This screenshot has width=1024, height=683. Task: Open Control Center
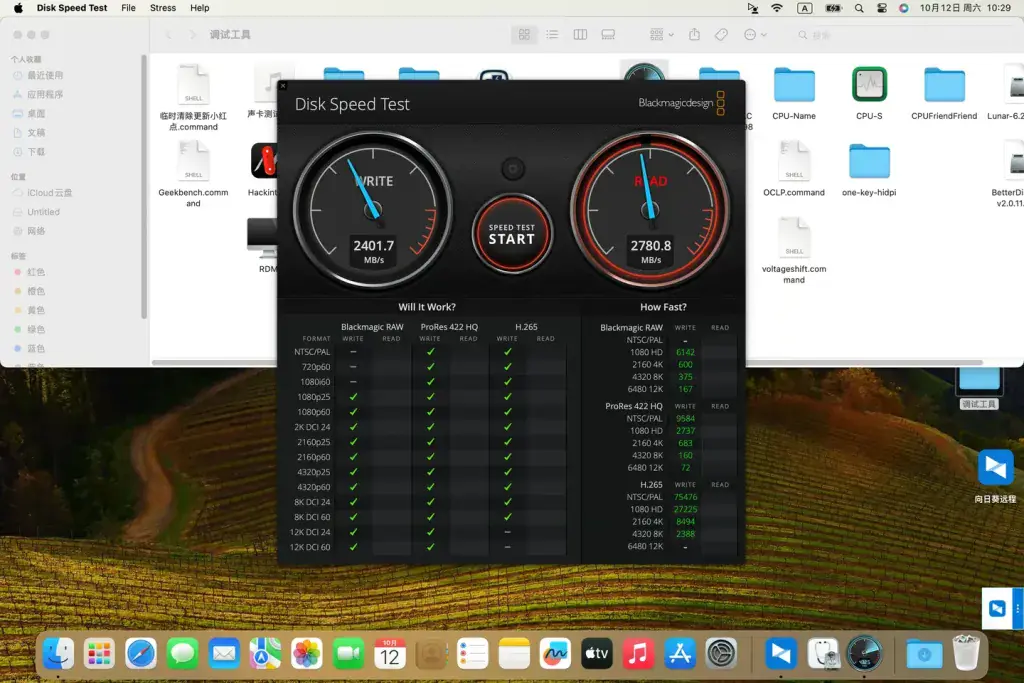[882, 8]
